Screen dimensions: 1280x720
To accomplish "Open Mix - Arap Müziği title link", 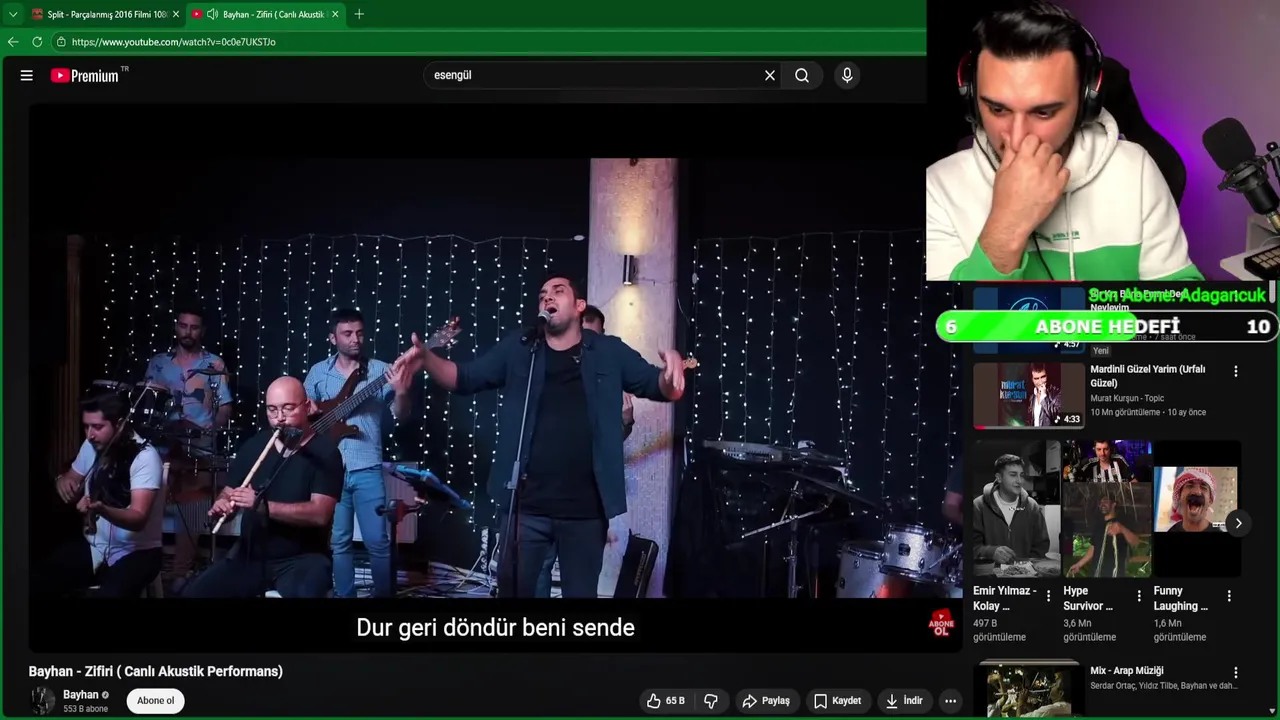I will click(1126, 671).
